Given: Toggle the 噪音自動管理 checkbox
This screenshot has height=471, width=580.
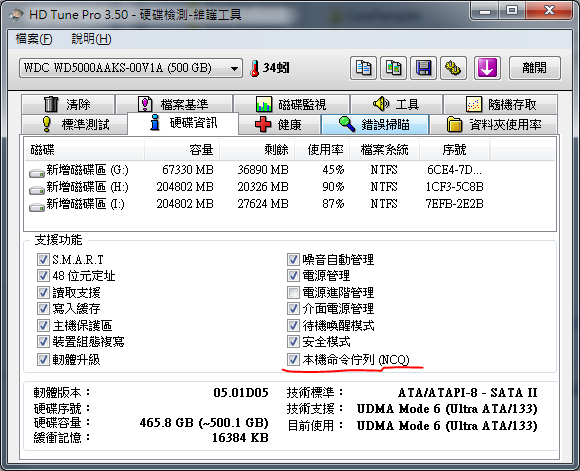Looking at the screenshot, I should click(x=293, y=259).
